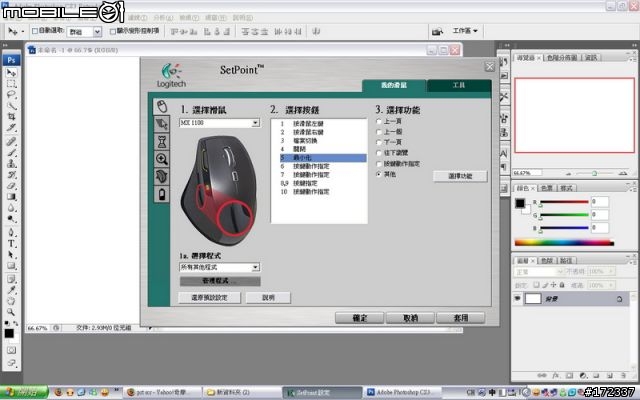
Task: Toggle visibility eye of the 背景 layer
Action: click(518, 299)
